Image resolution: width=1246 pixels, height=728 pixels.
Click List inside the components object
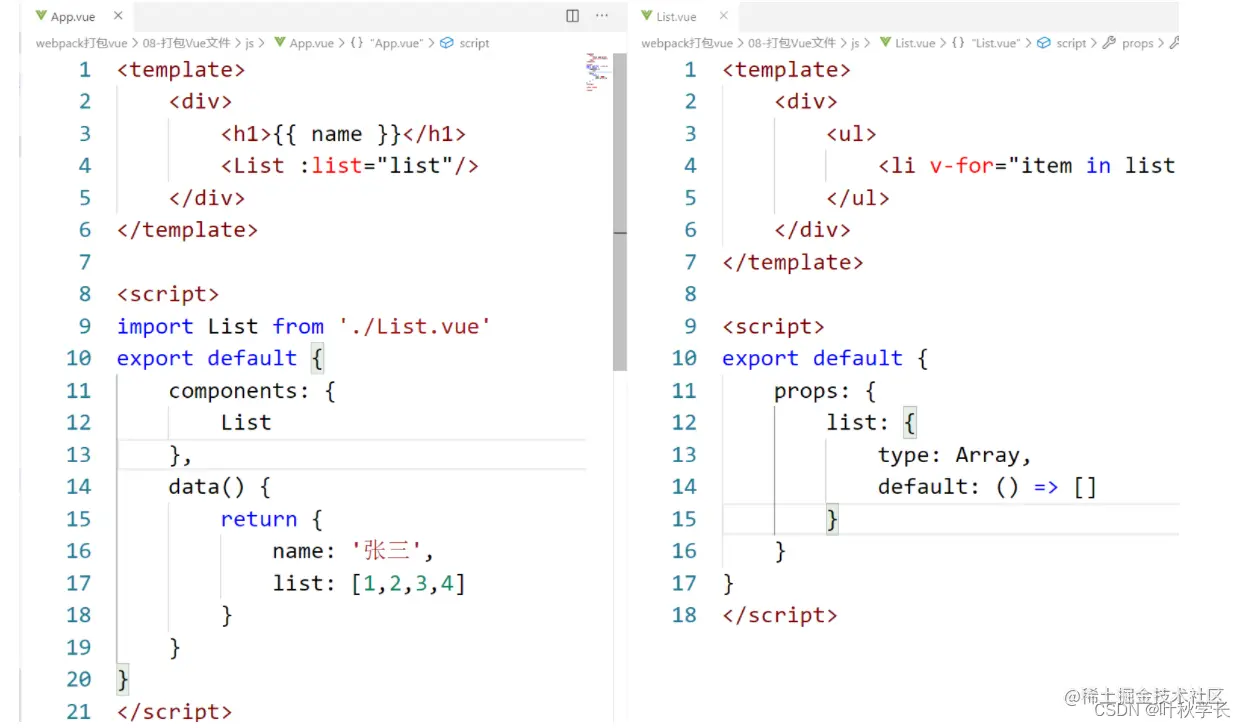coord(246,422)
